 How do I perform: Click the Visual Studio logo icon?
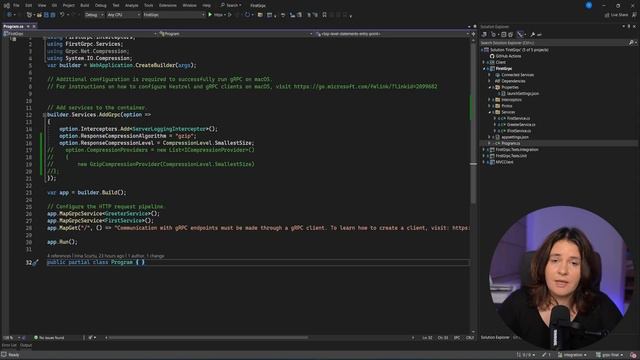coord(7,6)
